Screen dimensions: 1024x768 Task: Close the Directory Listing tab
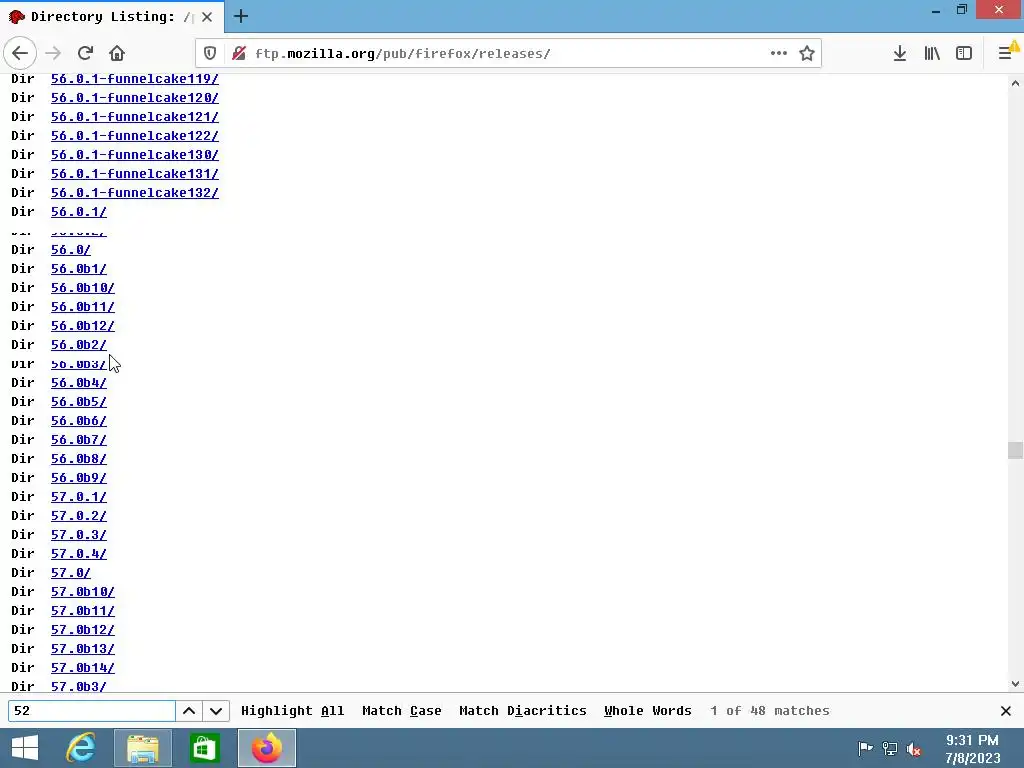click(x=207, y=17)
